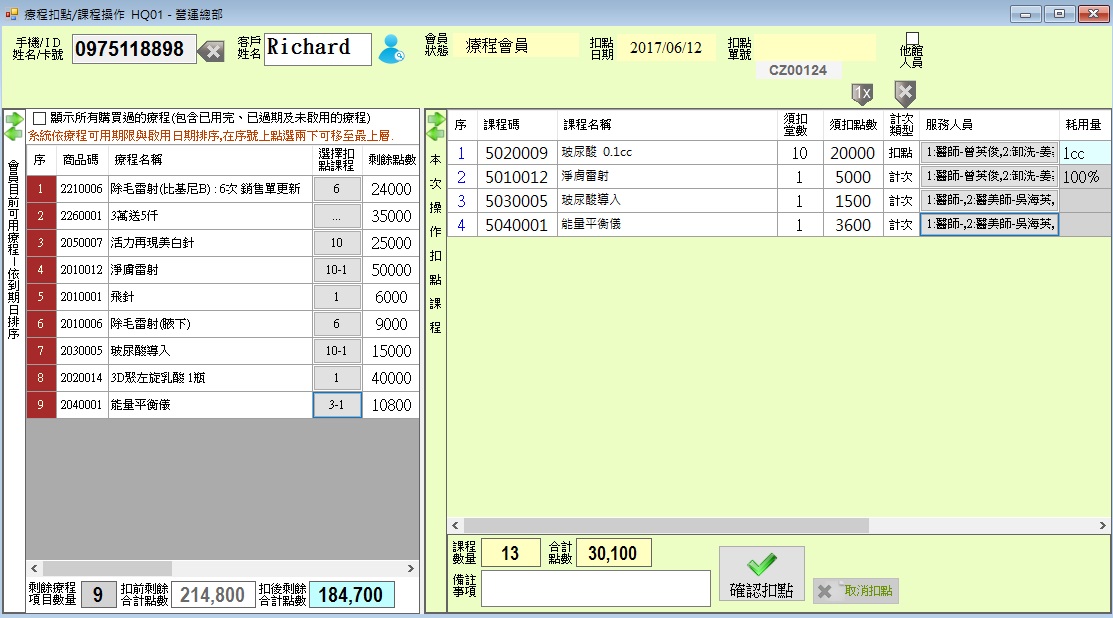Open service staff selector for 玻尿酸 0.1cc row
This screenshot has width=1113, height=618.
click(989, 153)
